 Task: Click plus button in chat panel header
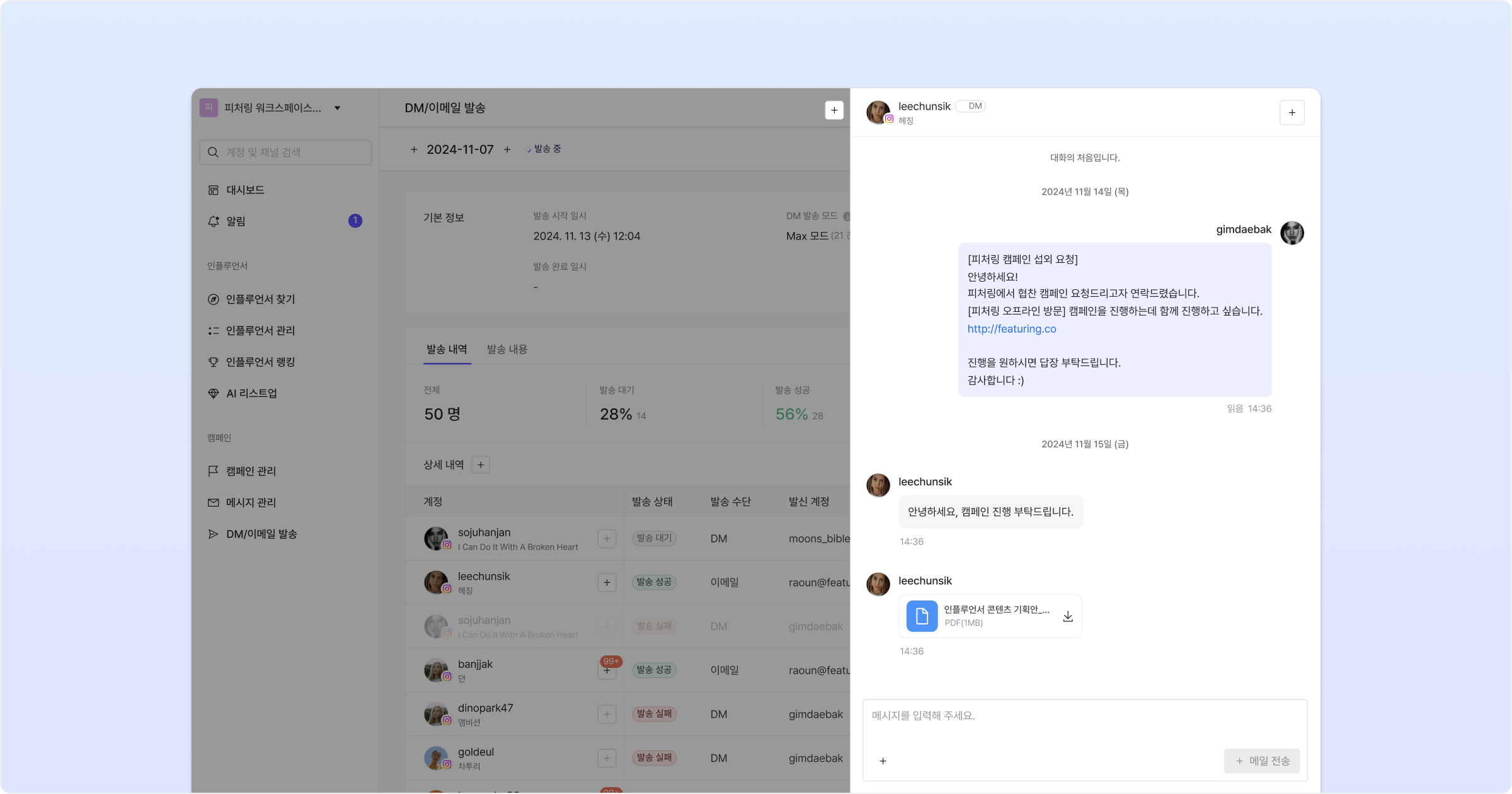1291,113
